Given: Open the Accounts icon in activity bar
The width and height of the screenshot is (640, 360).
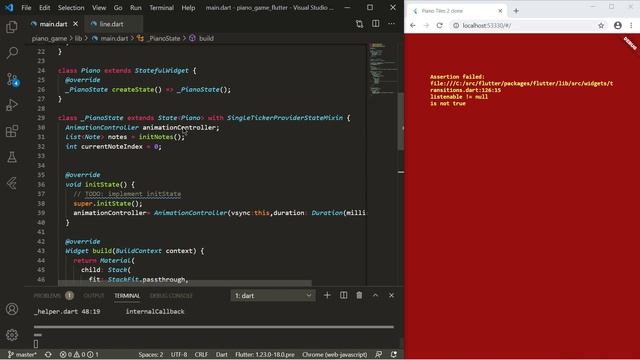Looking at the screenshot, I should click(x=12, y=309).
